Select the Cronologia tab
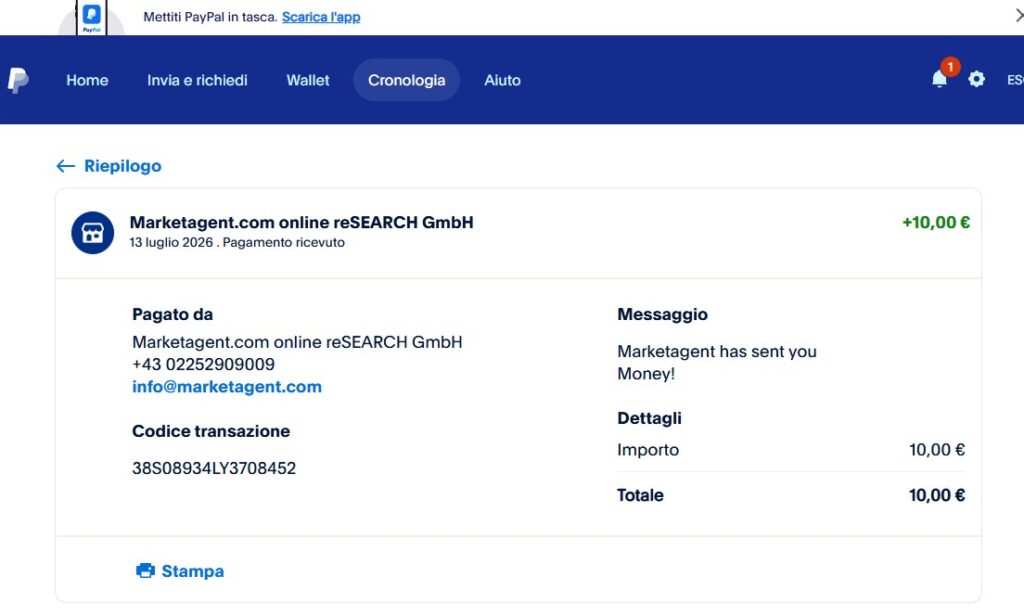The image size is (1024, 615). point(406,80)
